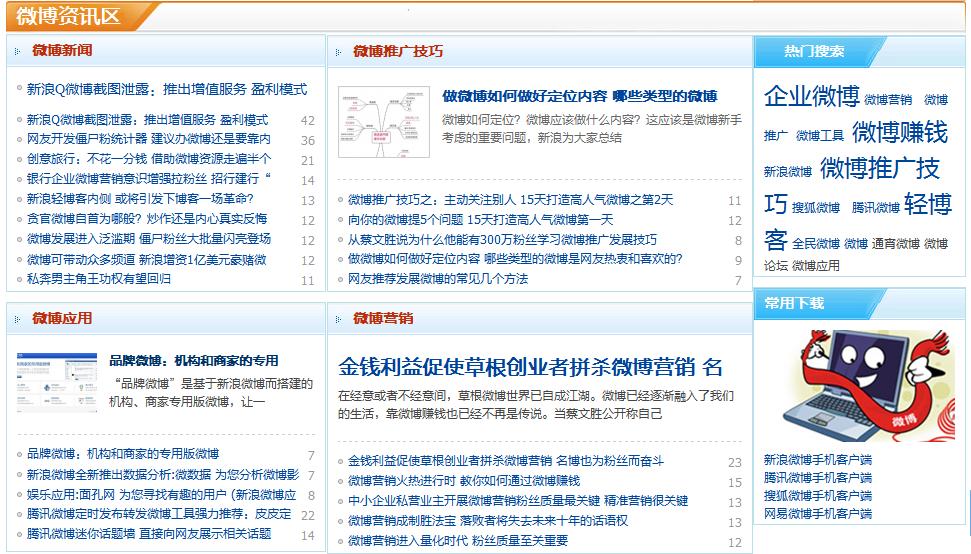Open headline 做微博如何做好定位内容 哪些类型的微博
The width and height of the screenshot is (971, 554).
(580, 96)
